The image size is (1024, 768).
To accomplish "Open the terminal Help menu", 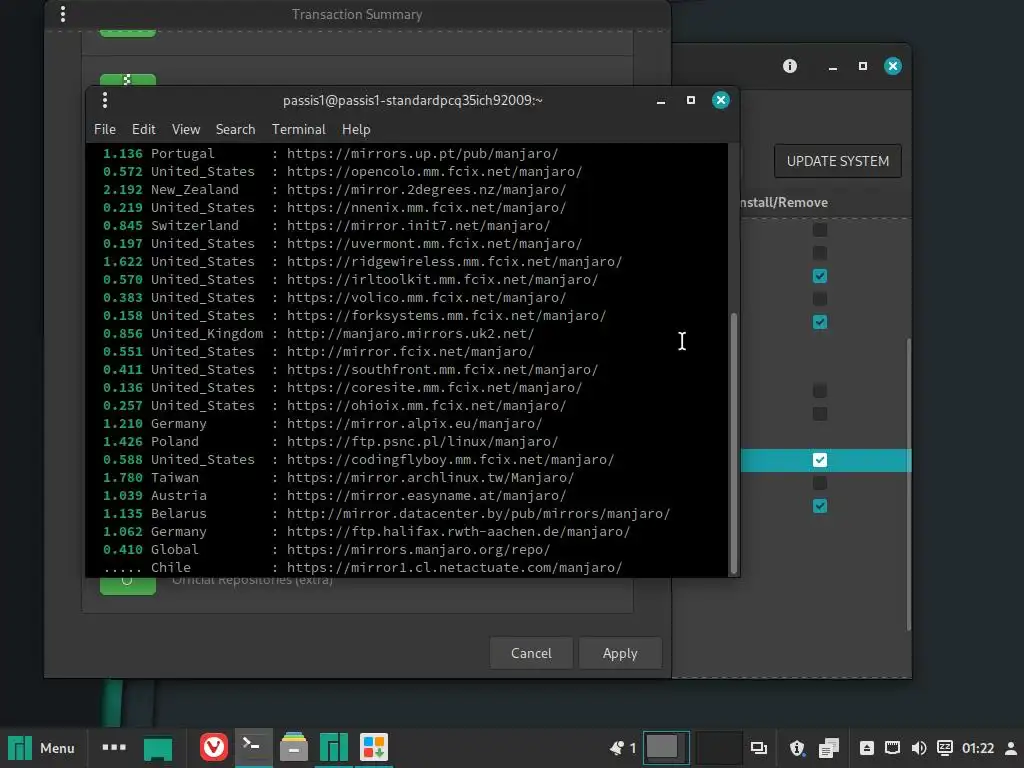I will pyautogui.click(x=356, y=129).
